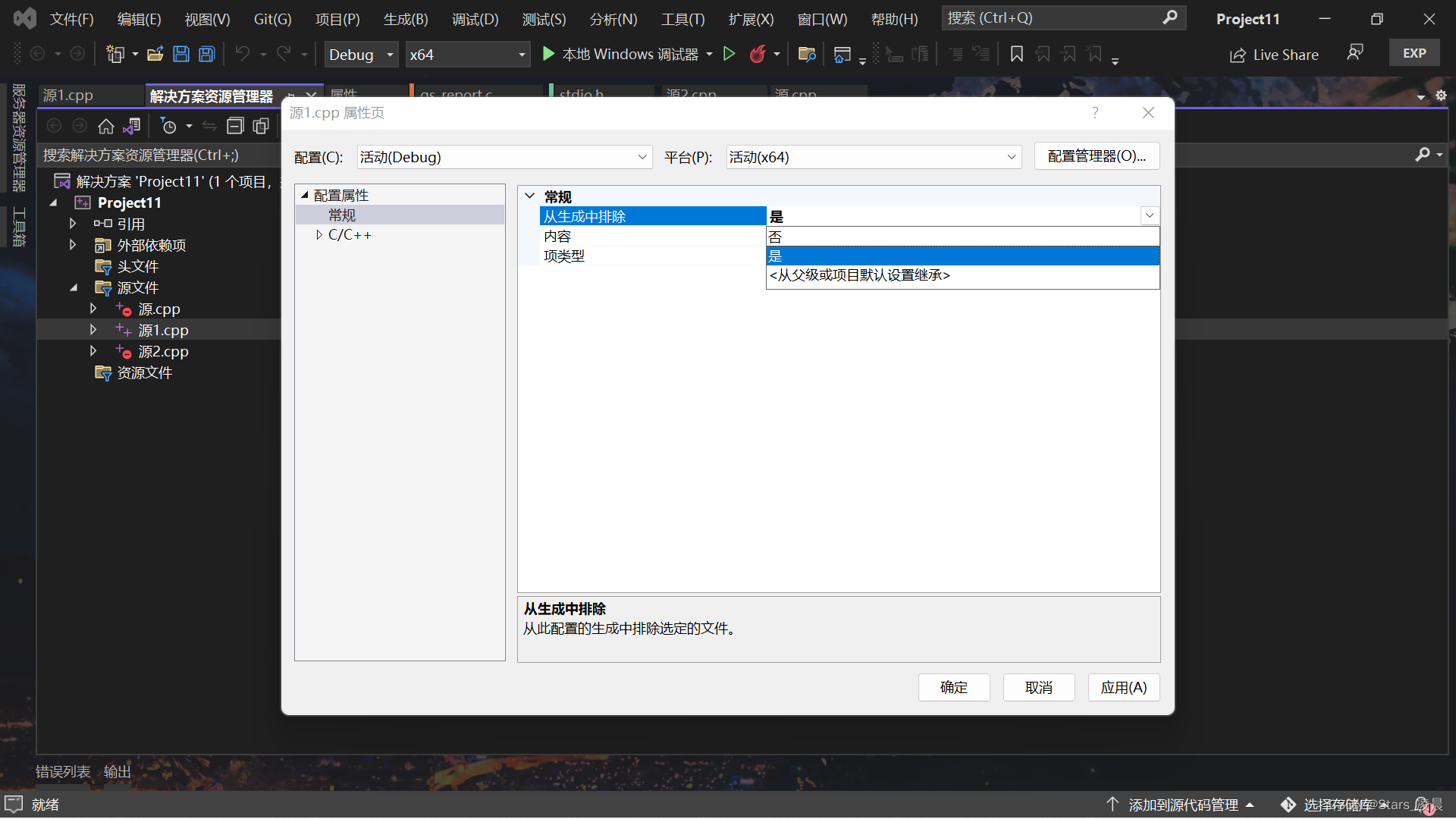Open the 调试(D) menu
The image size is (1456, 819).
pos(475,18)
